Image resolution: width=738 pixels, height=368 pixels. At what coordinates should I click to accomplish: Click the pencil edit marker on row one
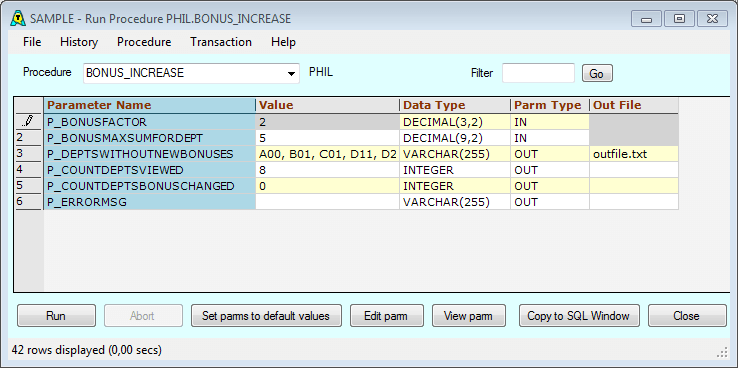[27, 122]
